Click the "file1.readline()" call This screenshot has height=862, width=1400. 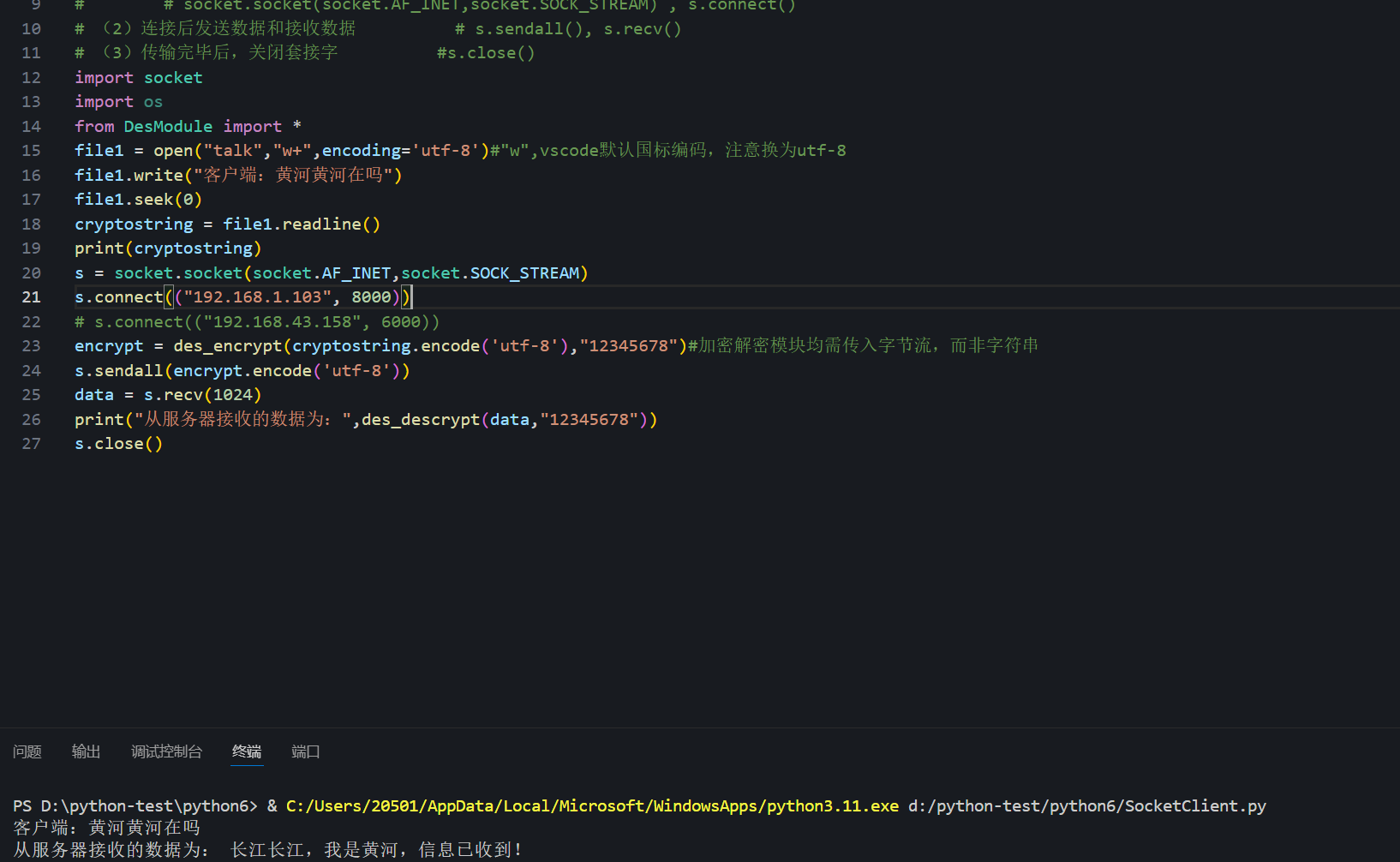point(302,224)
